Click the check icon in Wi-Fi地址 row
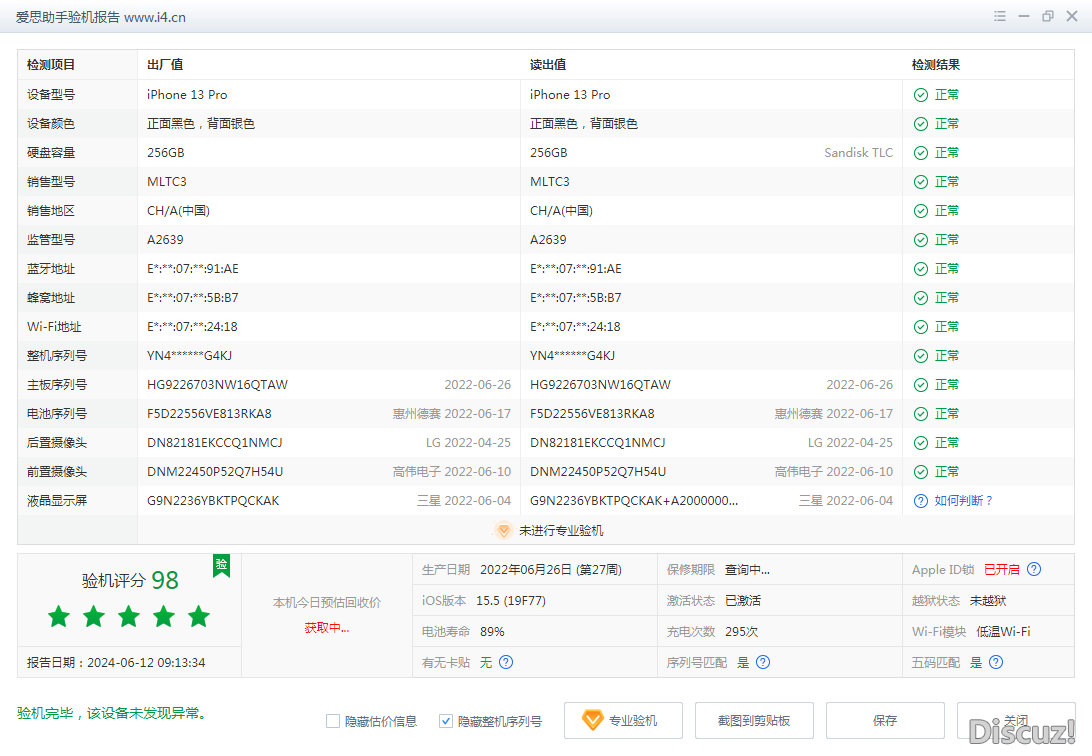This screenshot has height=756, width=1092. pyautogui.click(x=921, y=327)
